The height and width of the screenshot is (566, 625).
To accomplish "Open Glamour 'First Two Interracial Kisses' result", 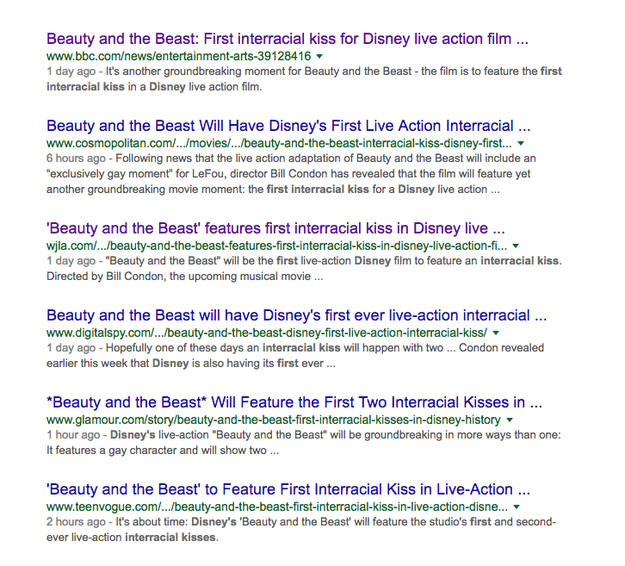I will 295,402.
